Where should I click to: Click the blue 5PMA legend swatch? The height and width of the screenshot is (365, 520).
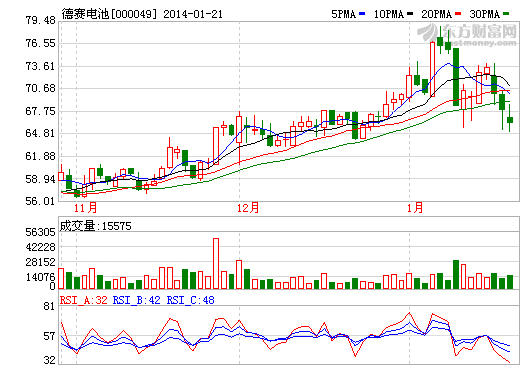point(362,14)
